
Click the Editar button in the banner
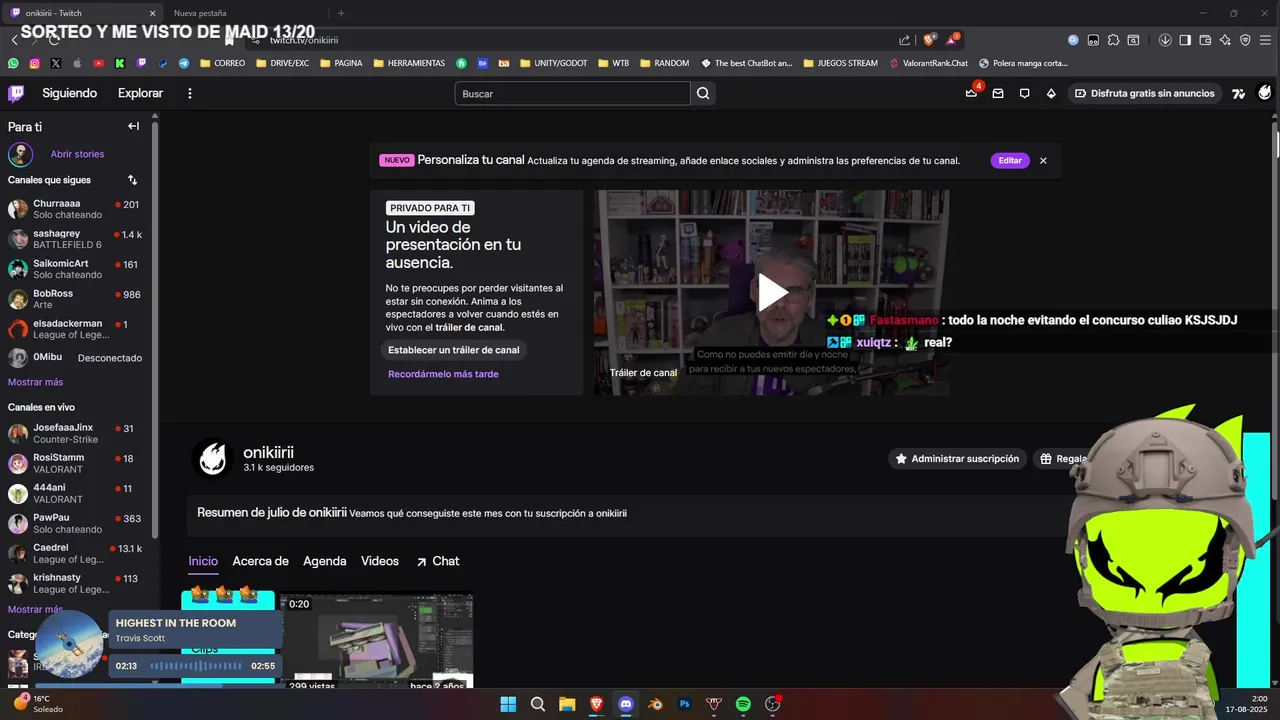tap(1010, 160)
